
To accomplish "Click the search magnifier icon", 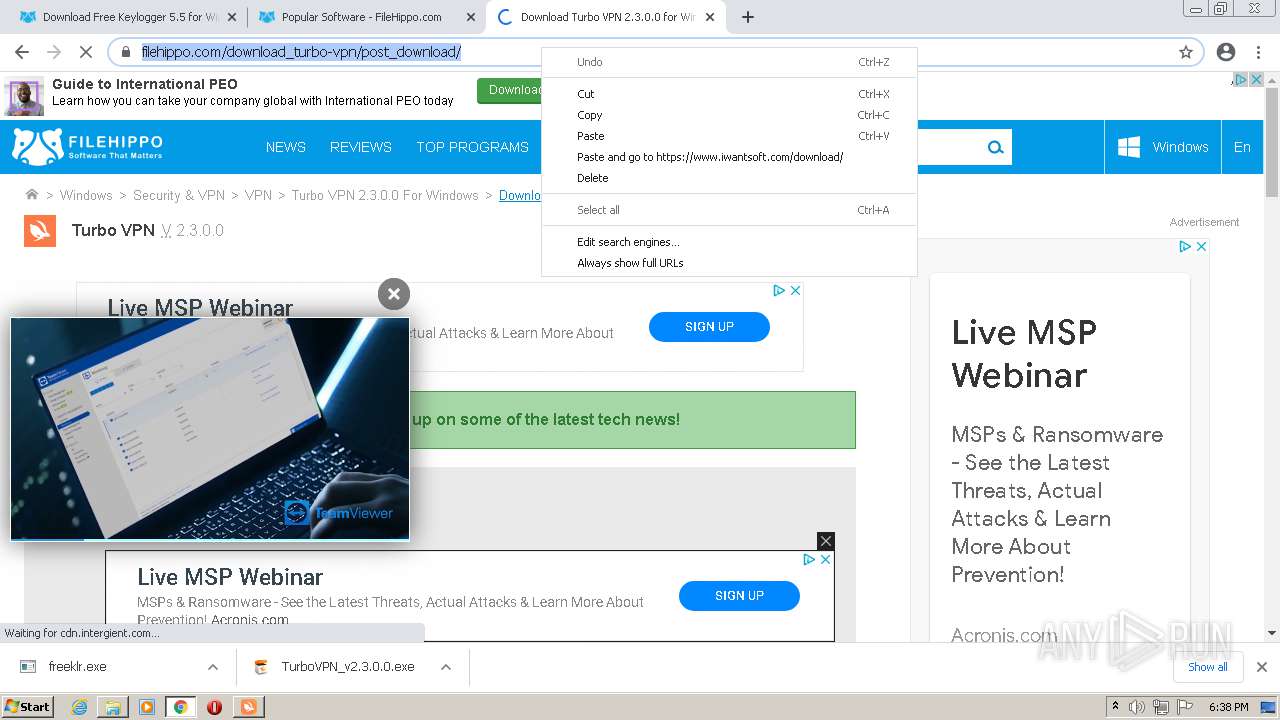I will coord(995,147).
